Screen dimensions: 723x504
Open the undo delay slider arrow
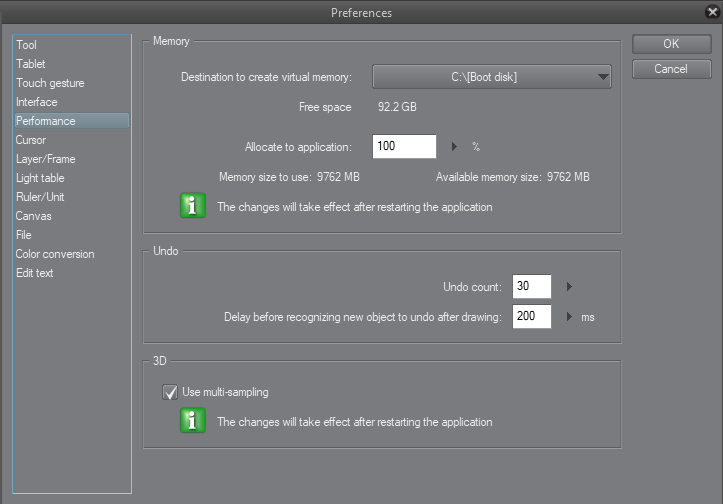[x=569, y=317]
